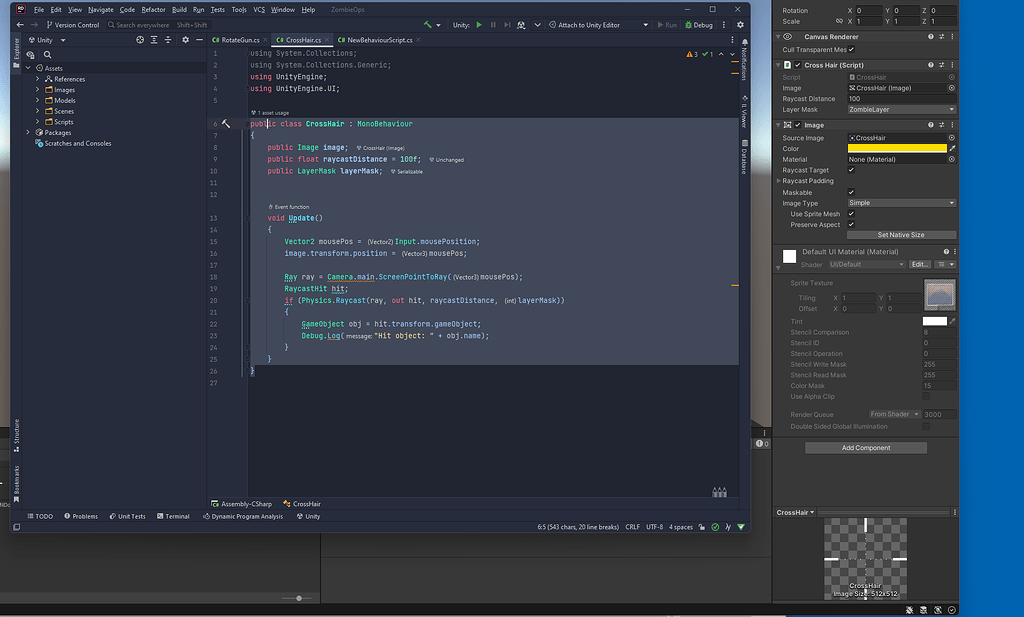Screen dimensions: 1024x617
Task: Click the Add Component button
Action: (865, 448)
